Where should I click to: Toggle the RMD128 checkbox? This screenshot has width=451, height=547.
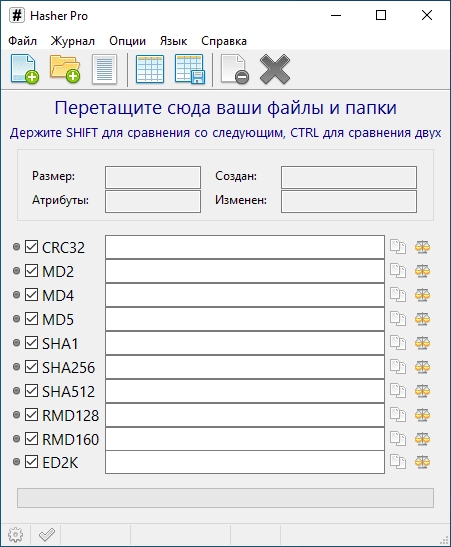click(31, 414)
